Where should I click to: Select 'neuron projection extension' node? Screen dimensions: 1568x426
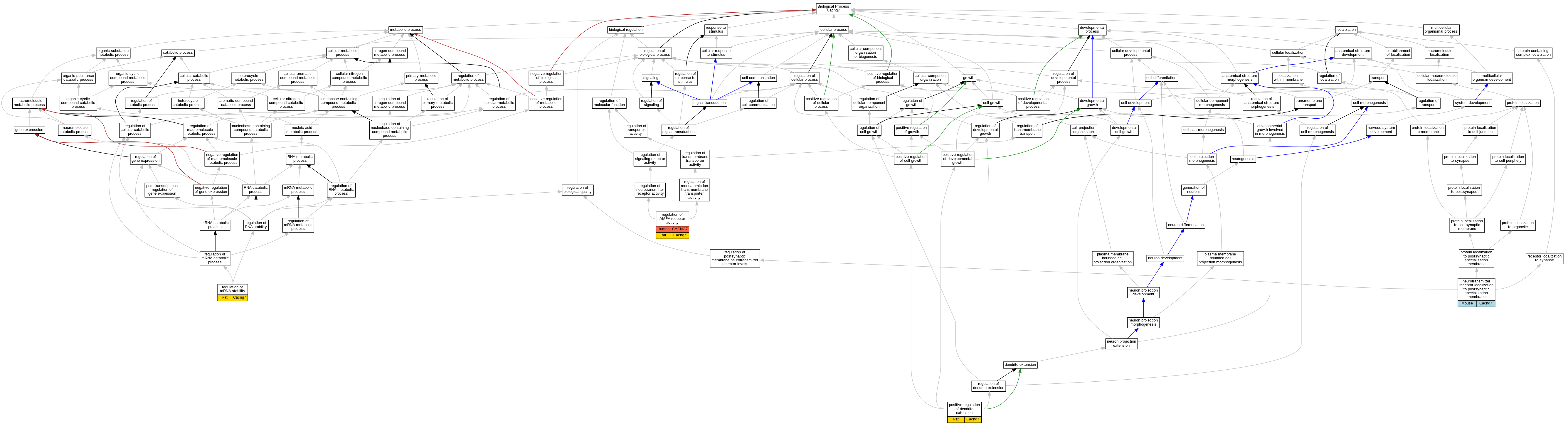pos(1121,344)
